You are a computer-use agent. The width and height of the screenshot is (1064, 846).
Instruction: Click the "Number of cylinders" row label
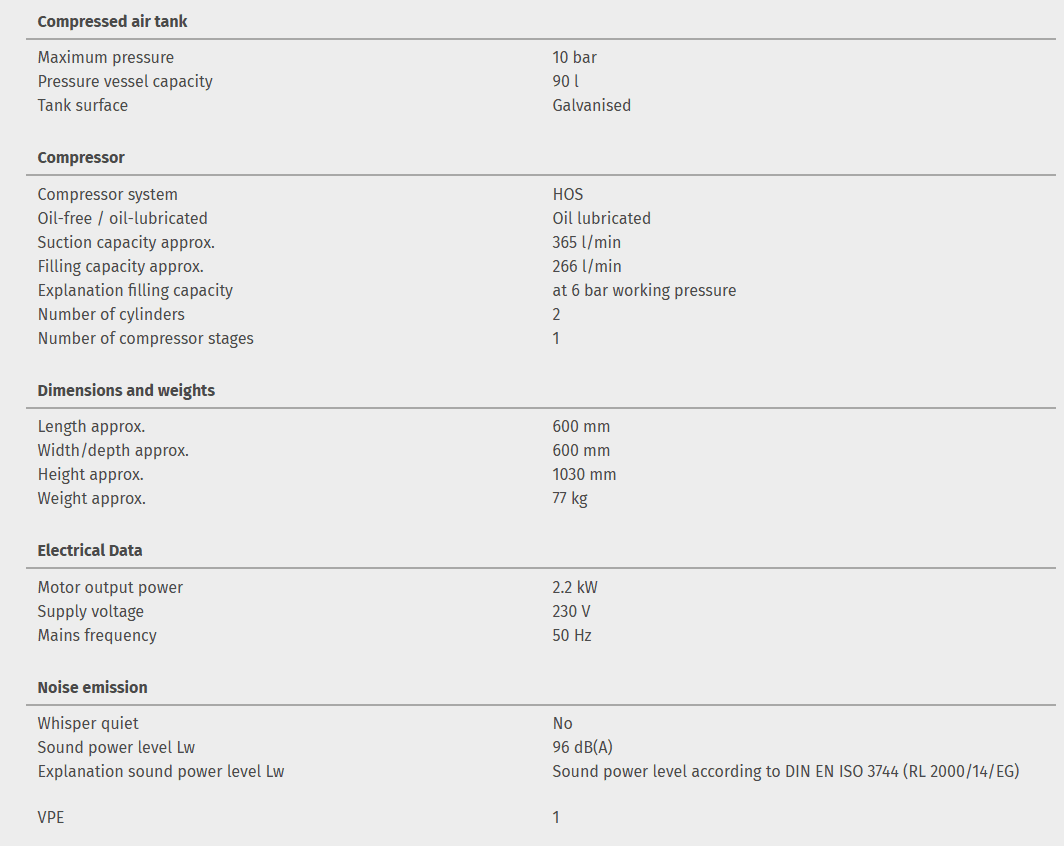(x=111, y=314)
